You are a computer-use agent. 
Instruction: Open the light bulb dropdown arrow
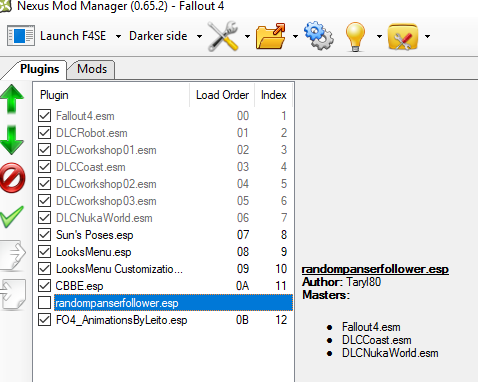379,36
